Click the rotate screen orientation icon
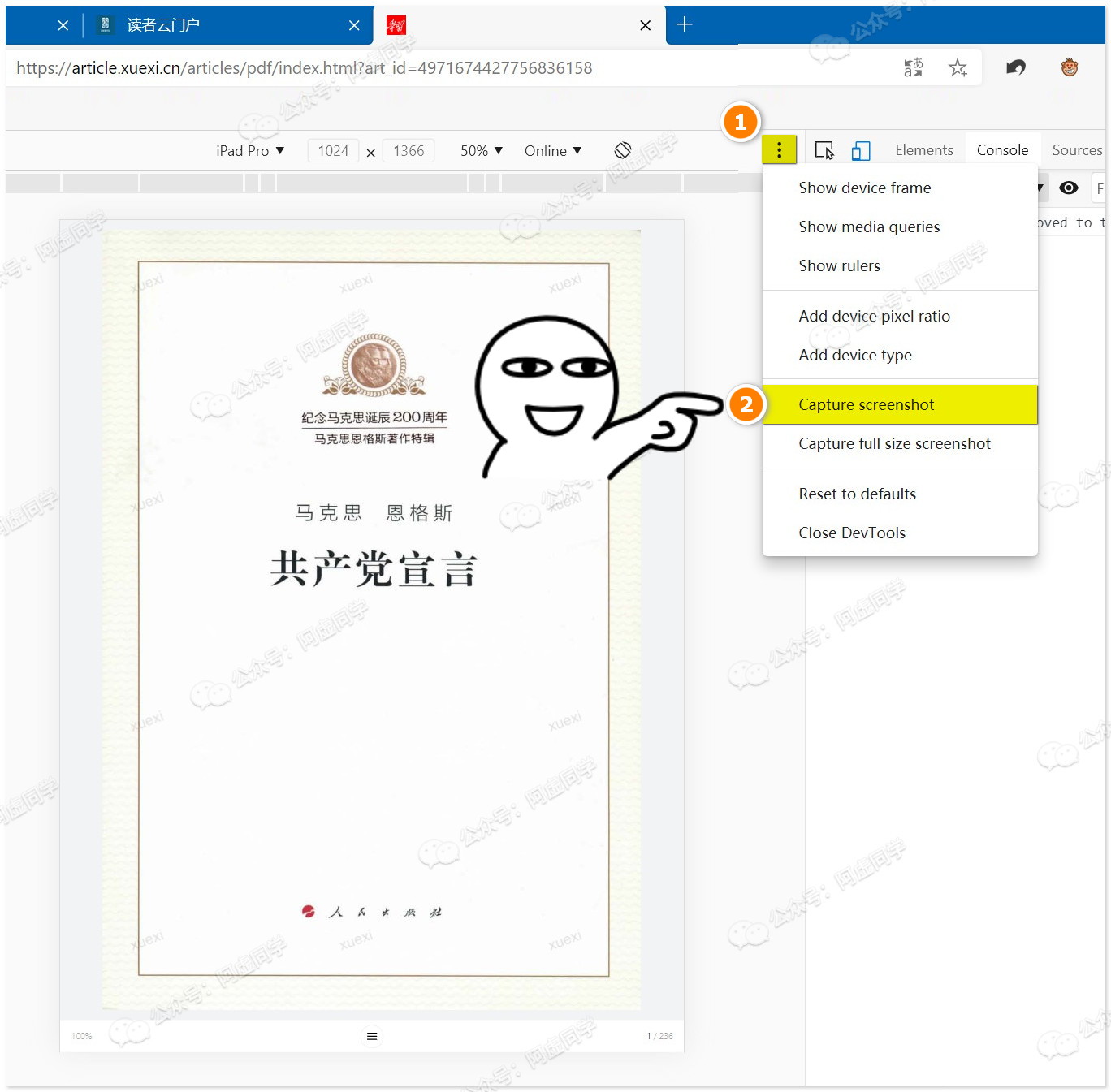The image size is (1111, 1092). tap(623, 150)
